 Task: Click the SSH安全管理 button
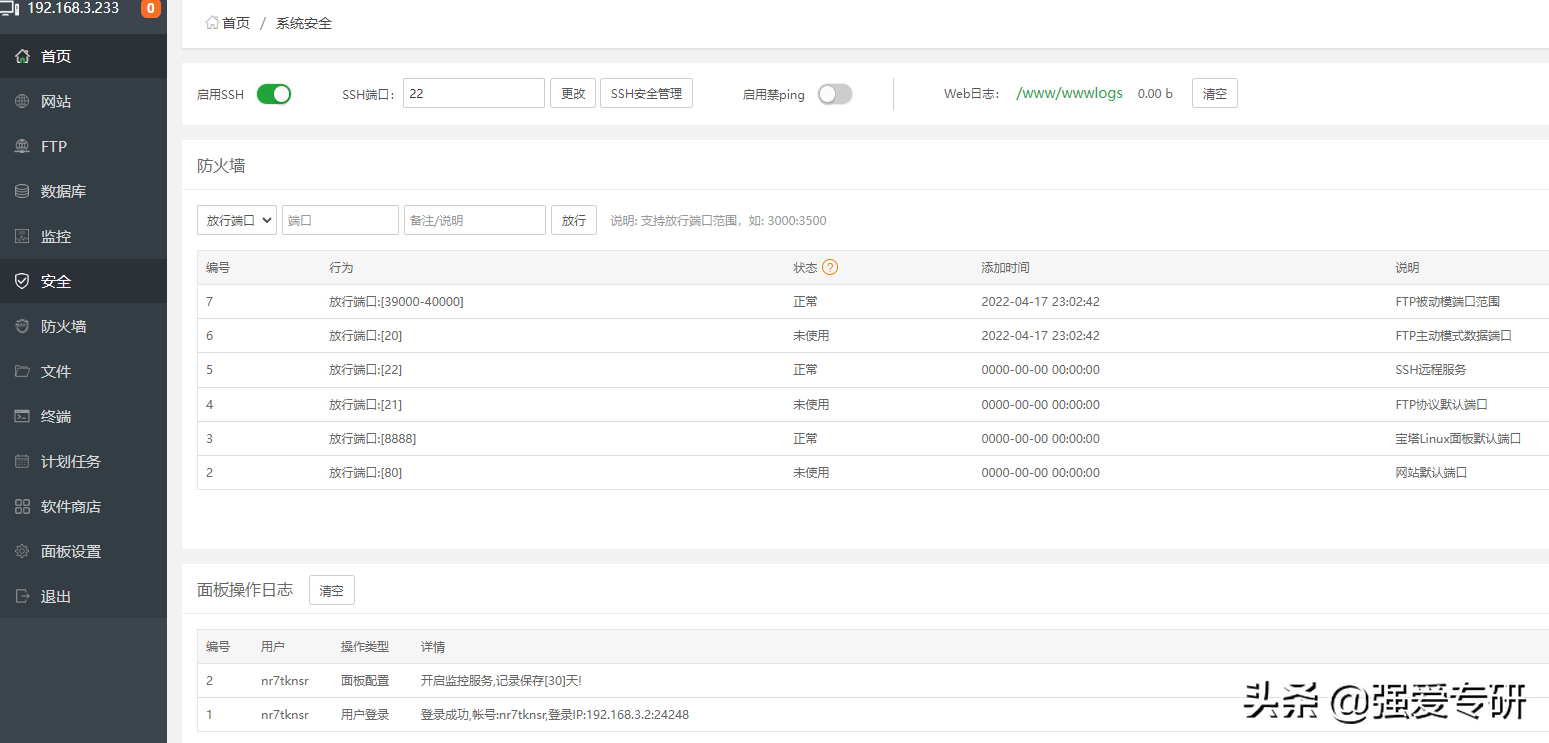[x=646, y=93]
